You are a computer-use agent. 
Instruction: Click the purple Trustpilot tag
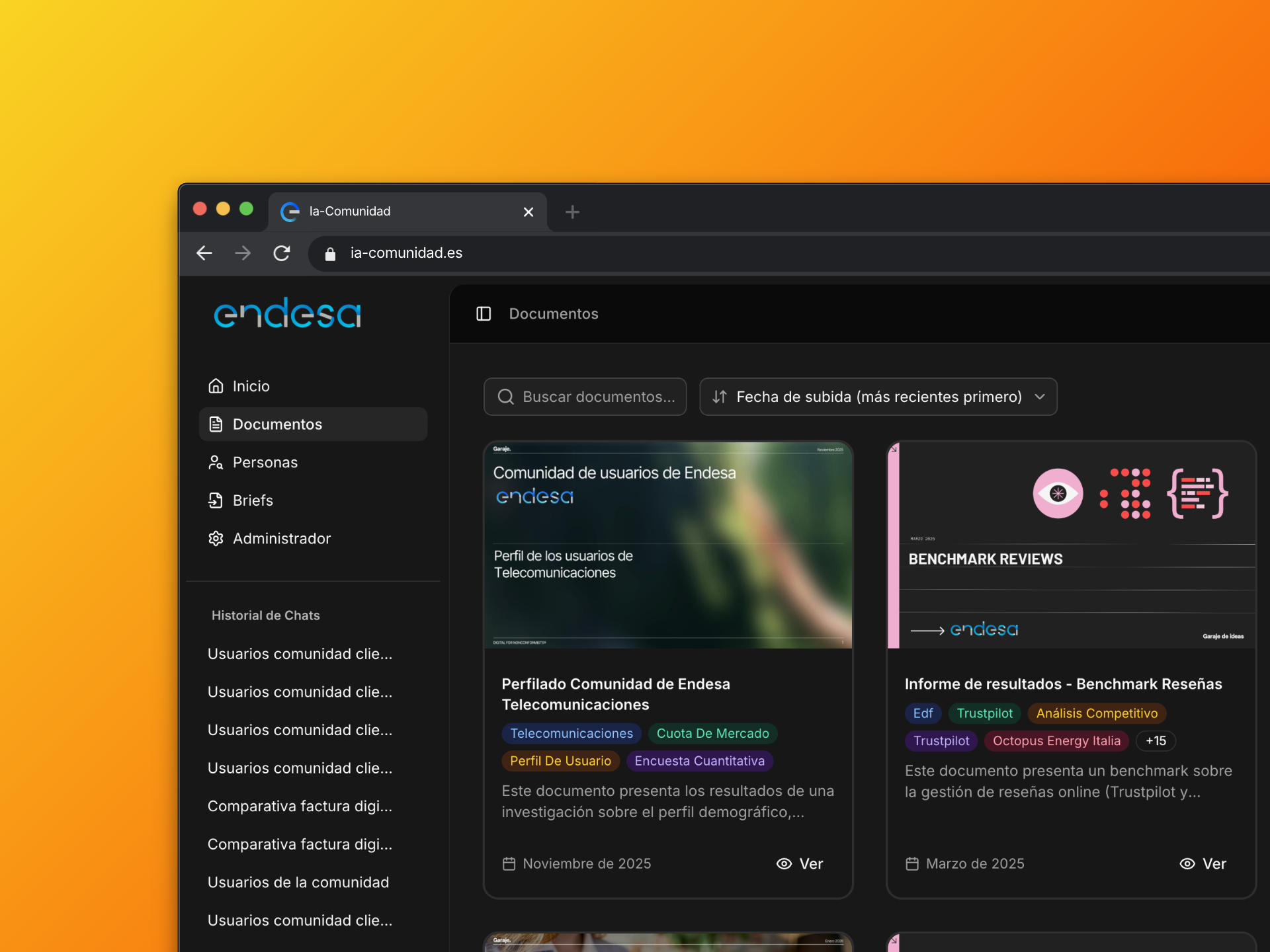click(x=941, y=740)
